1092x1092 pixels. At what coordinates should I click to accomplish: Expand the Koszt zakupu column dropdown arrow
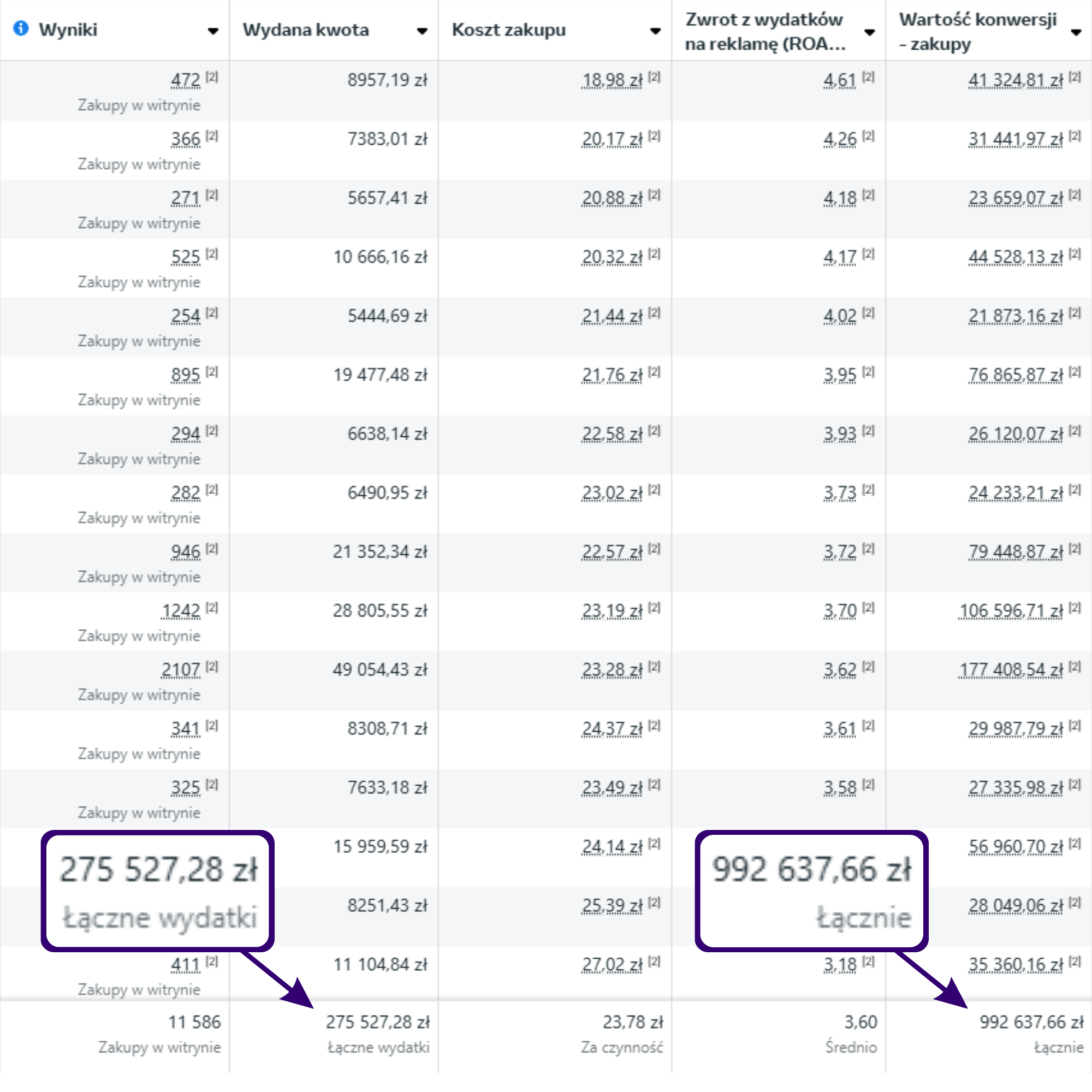coord(655,31)
